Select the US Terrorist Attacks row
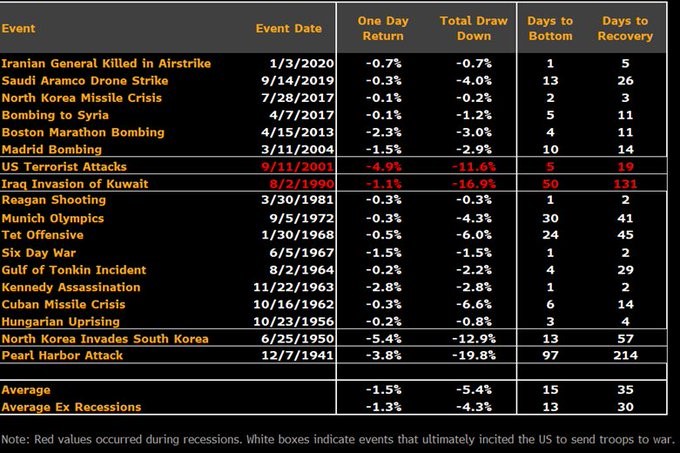This screenshot has height=453, width=680. pyautogui.click(x=64, y=167)
